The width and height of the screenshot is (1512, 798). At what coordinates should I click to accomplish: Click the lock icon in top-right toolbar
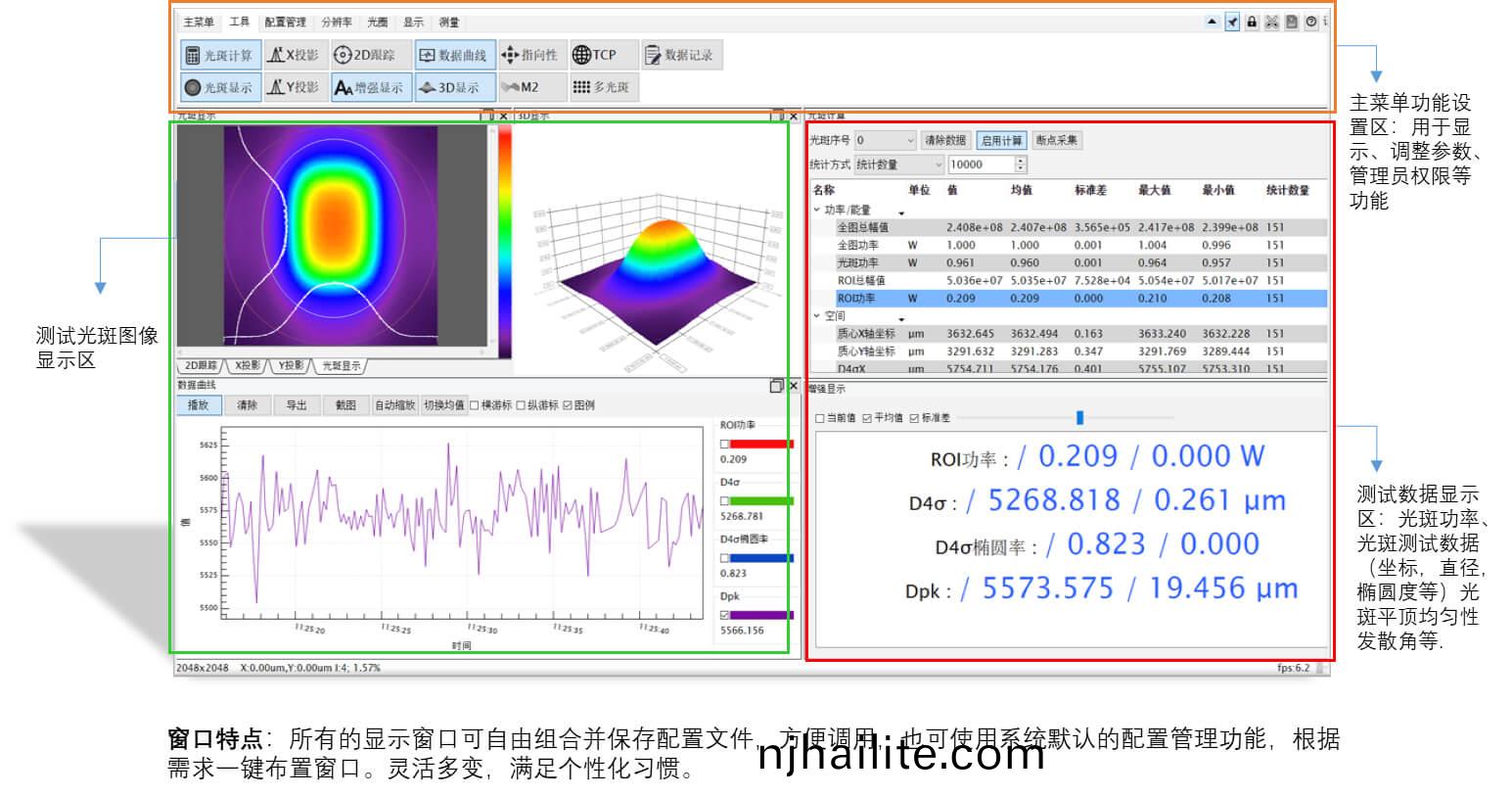[1252, 22]
